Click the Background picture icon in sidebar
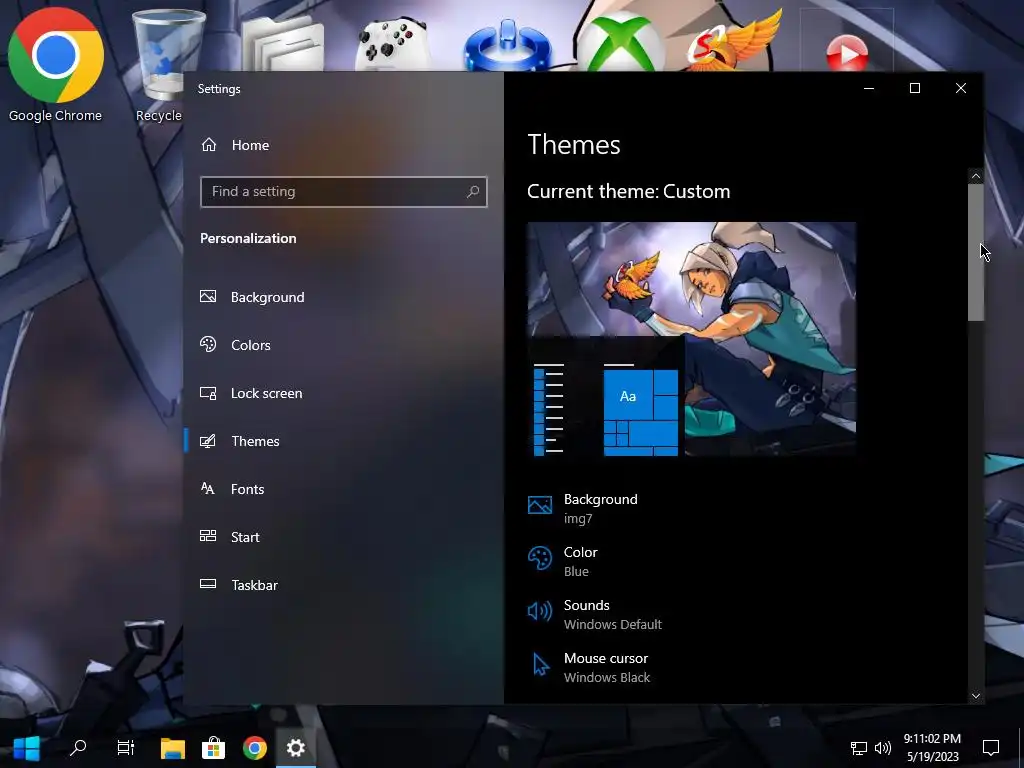 pos(208,296)
